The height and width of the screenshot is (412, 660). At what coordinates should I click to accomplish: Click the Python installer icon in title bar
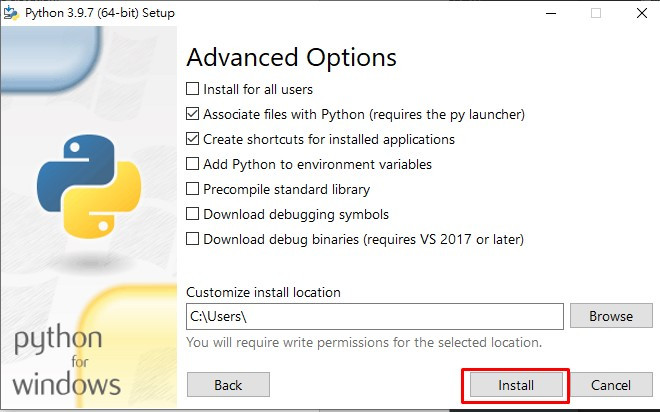11,13
